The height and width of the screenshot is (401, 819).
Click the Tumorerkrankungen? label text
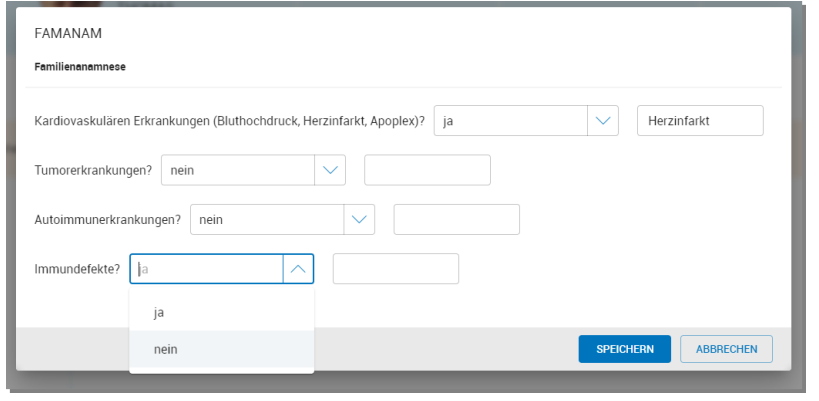tap(93, 170)
